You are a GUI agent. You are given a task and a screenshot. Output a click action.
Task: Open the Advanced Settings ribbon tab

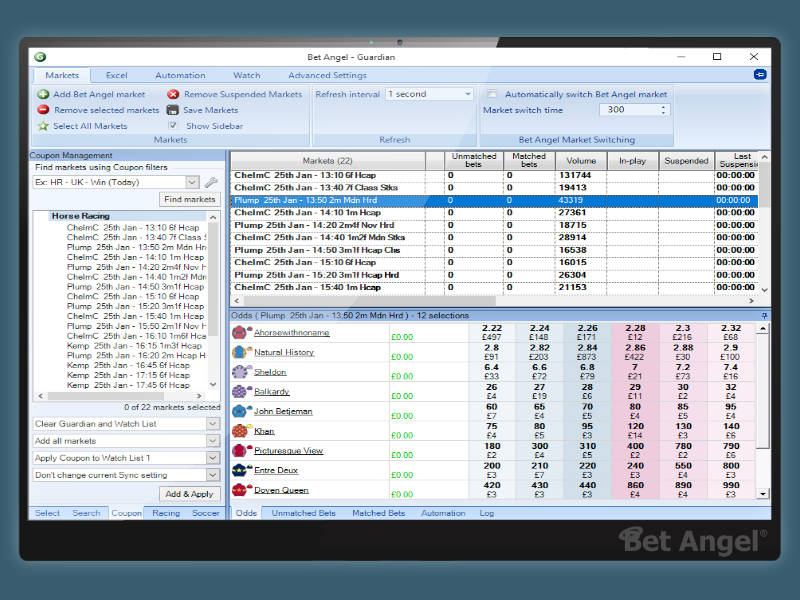tap(327, 75)
